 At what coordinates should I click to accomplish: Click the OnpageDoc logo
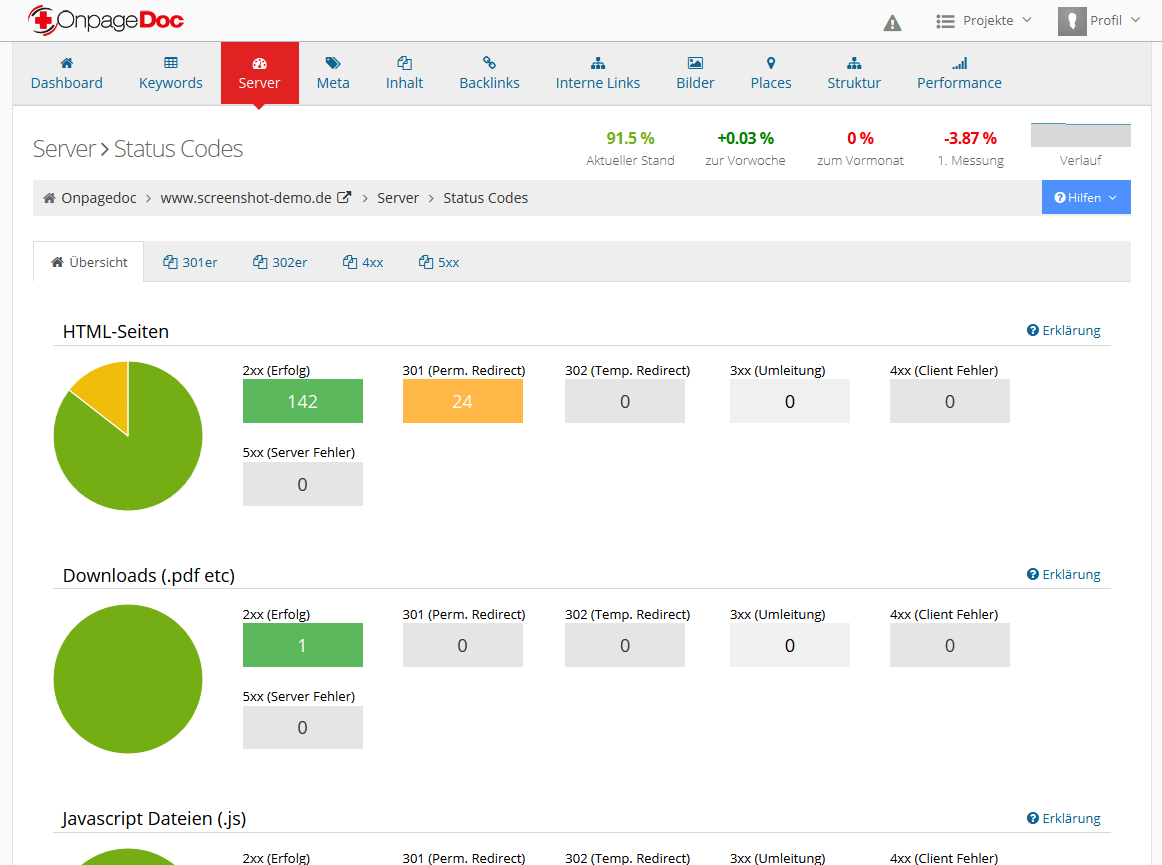[106, 20]
